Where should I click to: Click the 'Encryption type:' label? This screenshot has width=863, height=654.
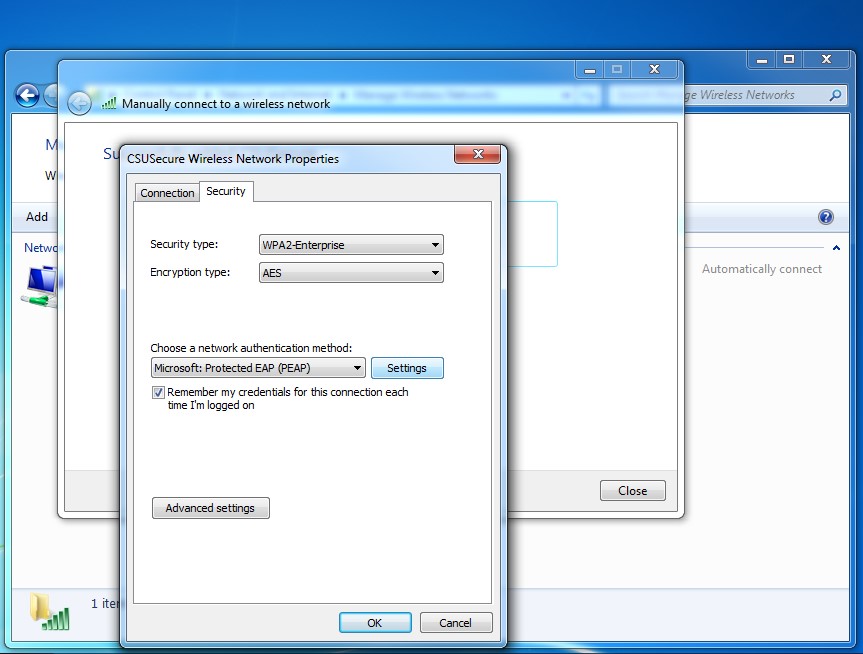tap(190, 272)
